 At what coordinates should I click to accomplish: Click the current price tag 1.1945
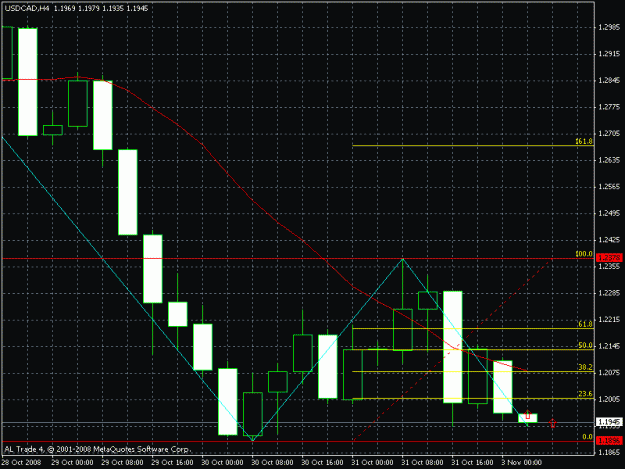pos(609,422)
